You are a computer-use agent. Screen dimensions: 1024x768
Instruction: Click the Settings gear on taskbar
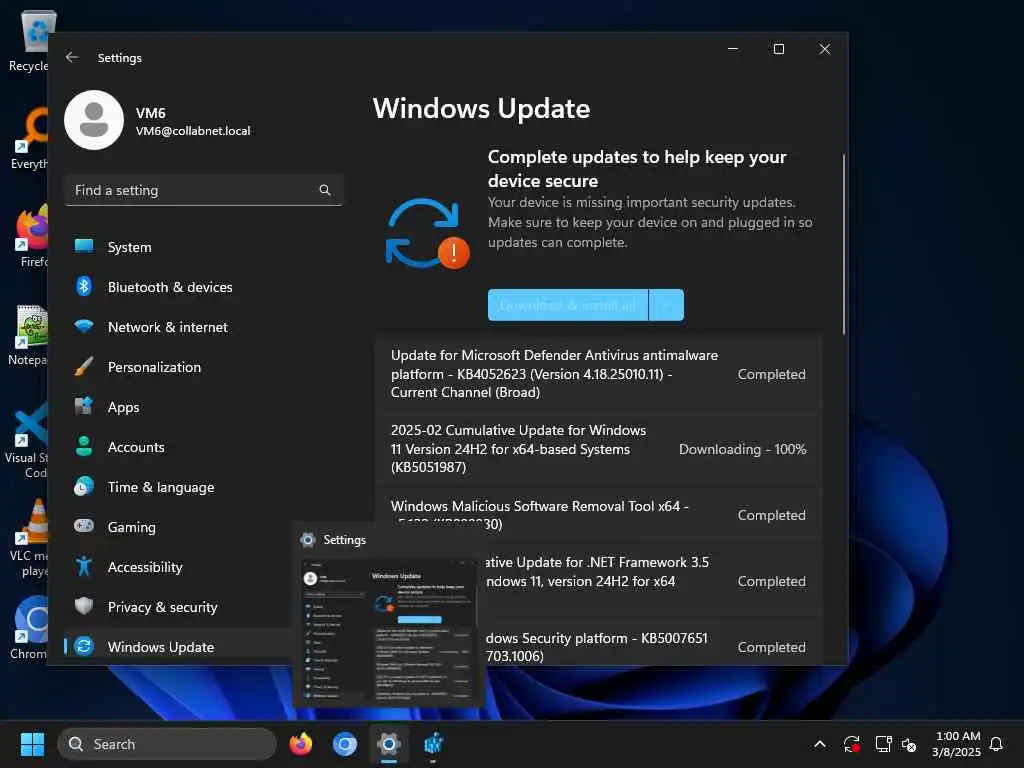[389, 744]
